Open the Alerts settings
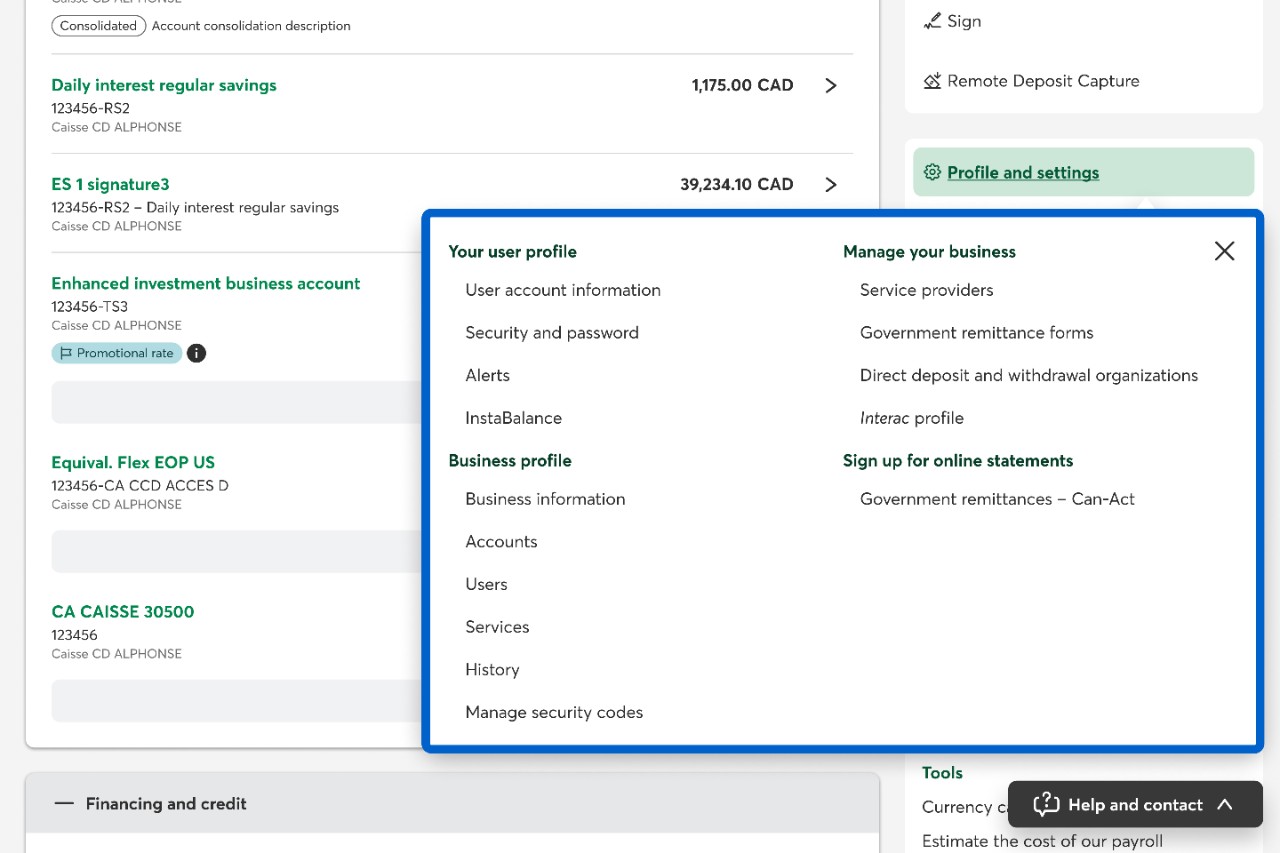Viewport: 1280px width, 853px height. pyautogui.click(x=487, y=375)
